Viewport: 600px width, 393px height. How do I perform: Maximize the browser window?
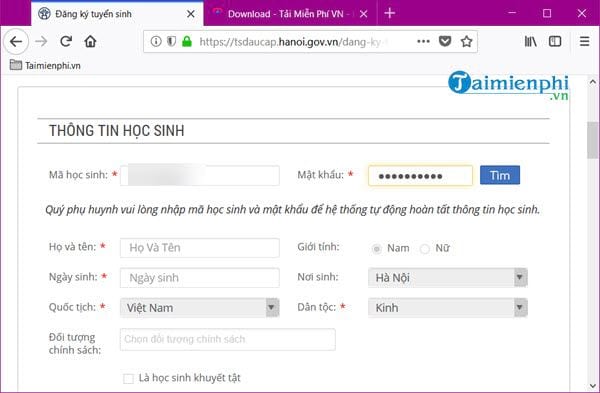pos(547,13)
